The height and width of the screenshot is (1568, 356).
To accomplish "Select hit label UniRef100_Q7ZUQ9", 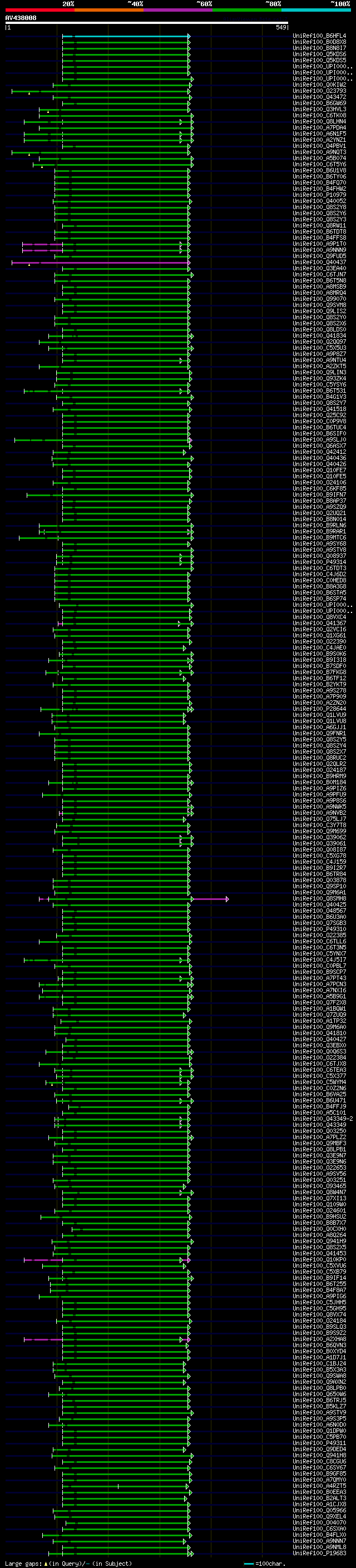I will tap(319, 1015).
